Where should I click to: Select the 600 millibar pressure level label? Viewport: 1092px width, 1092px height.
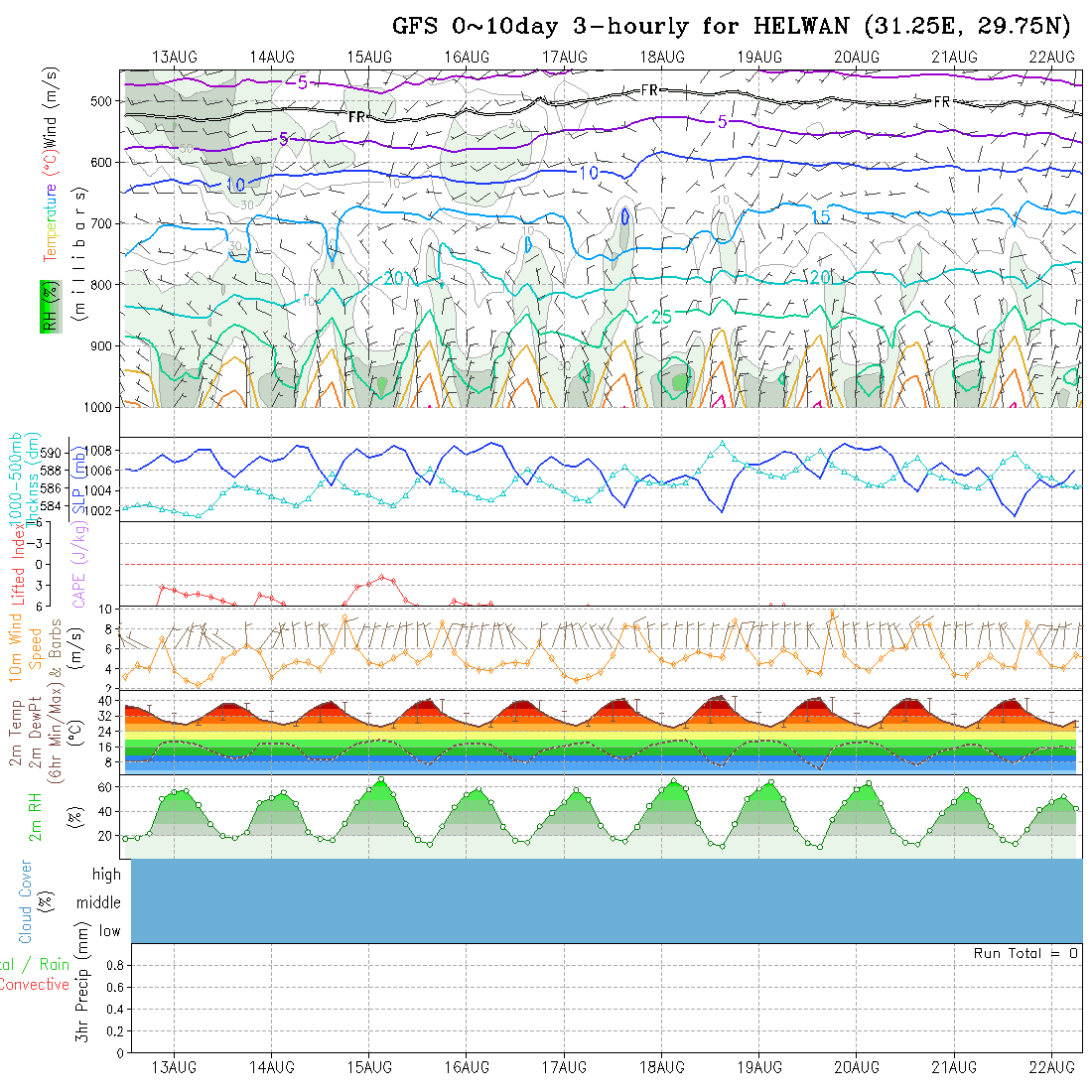pyautogui.click(x=101, y=163)
